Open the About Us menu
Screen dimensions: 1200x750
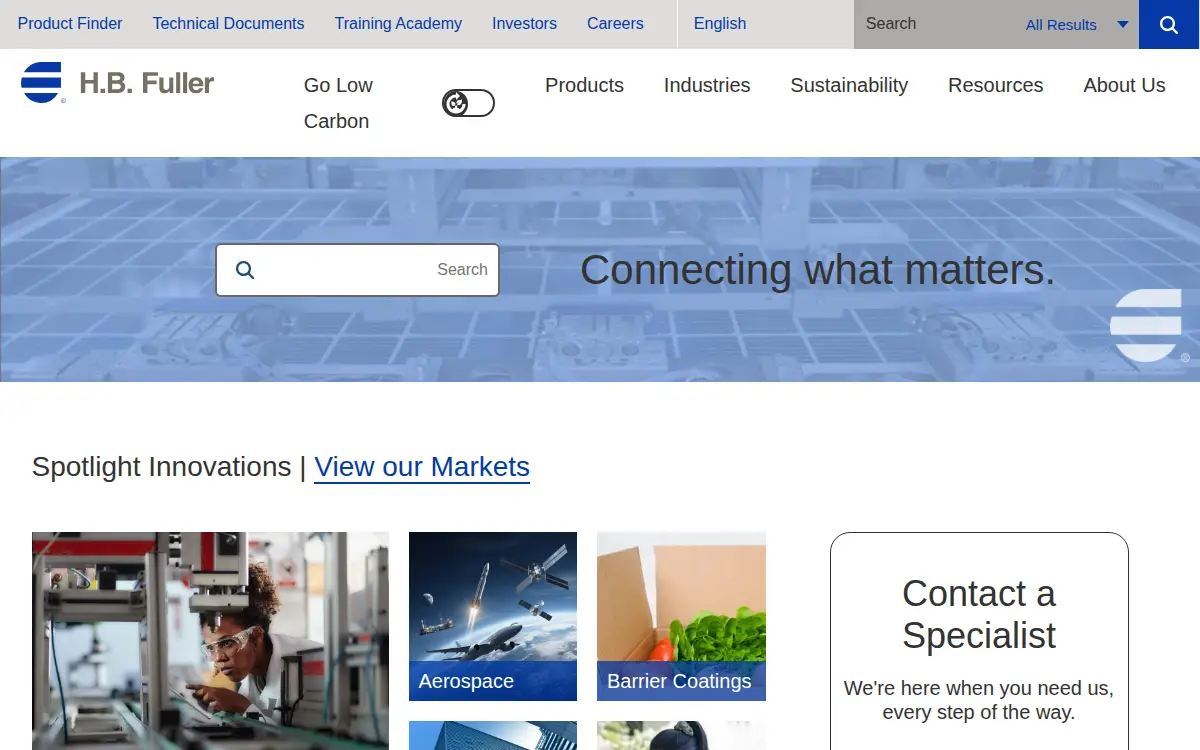[1124, 85]
